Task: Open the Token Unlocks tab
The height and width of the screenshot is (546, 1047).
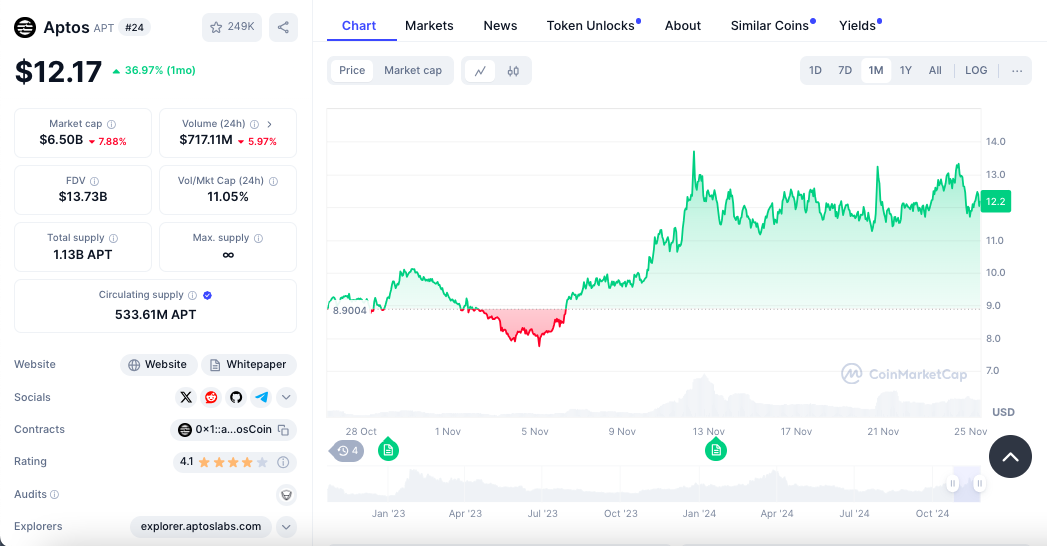Action: [591, 26]
